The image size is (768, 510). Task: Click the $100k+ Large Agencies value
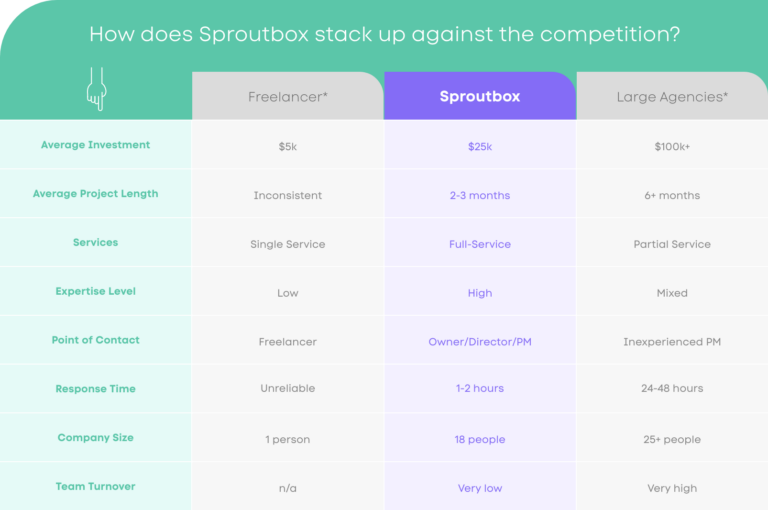672,147
